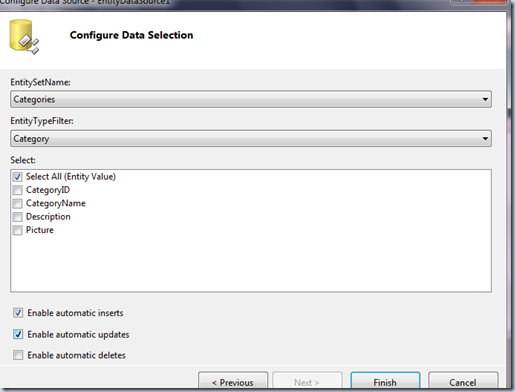
Task: Check the CategoryID checkbox
Action: pos(17,190)
